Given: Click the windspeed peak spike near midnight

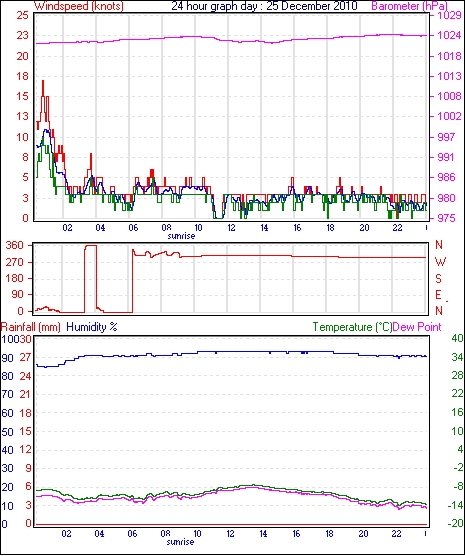Looking at the screenshot, I should 43,85.
